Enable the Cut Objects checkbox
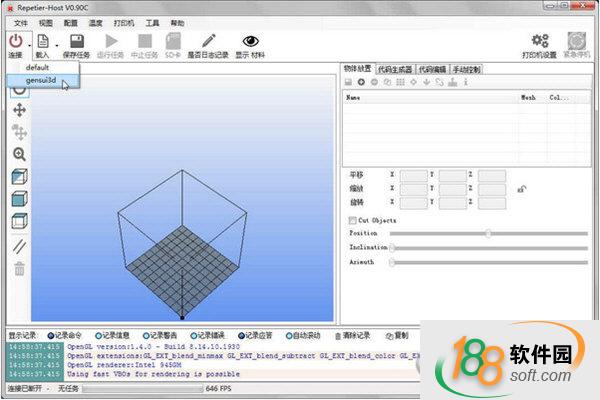This screenshot has height=400, width=600. (352, 220)
